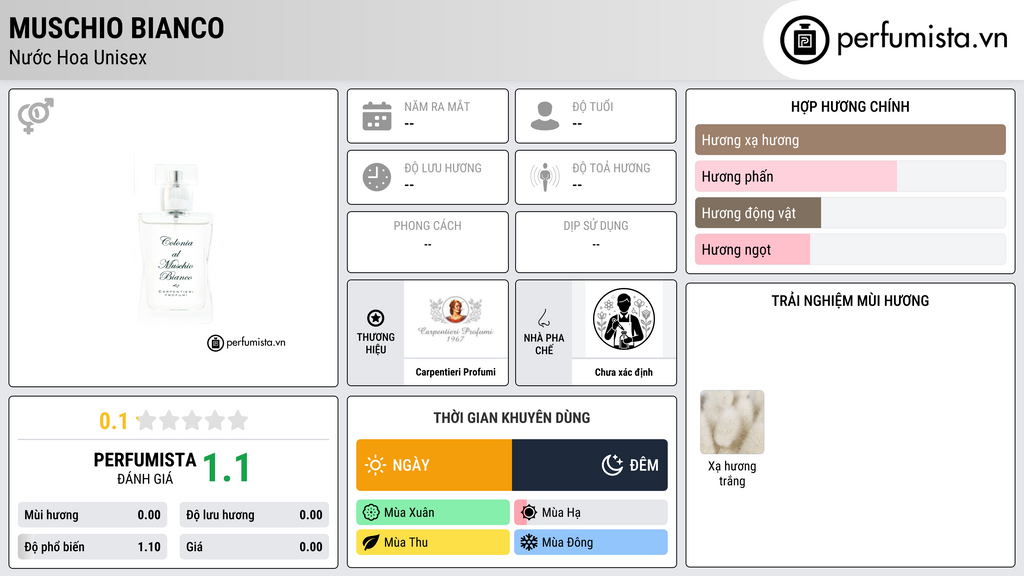Click the sun icon beside Mùa Hạ
This screenshot has height=576, width=1024.
pyautogui.click(x=529, y=513)
